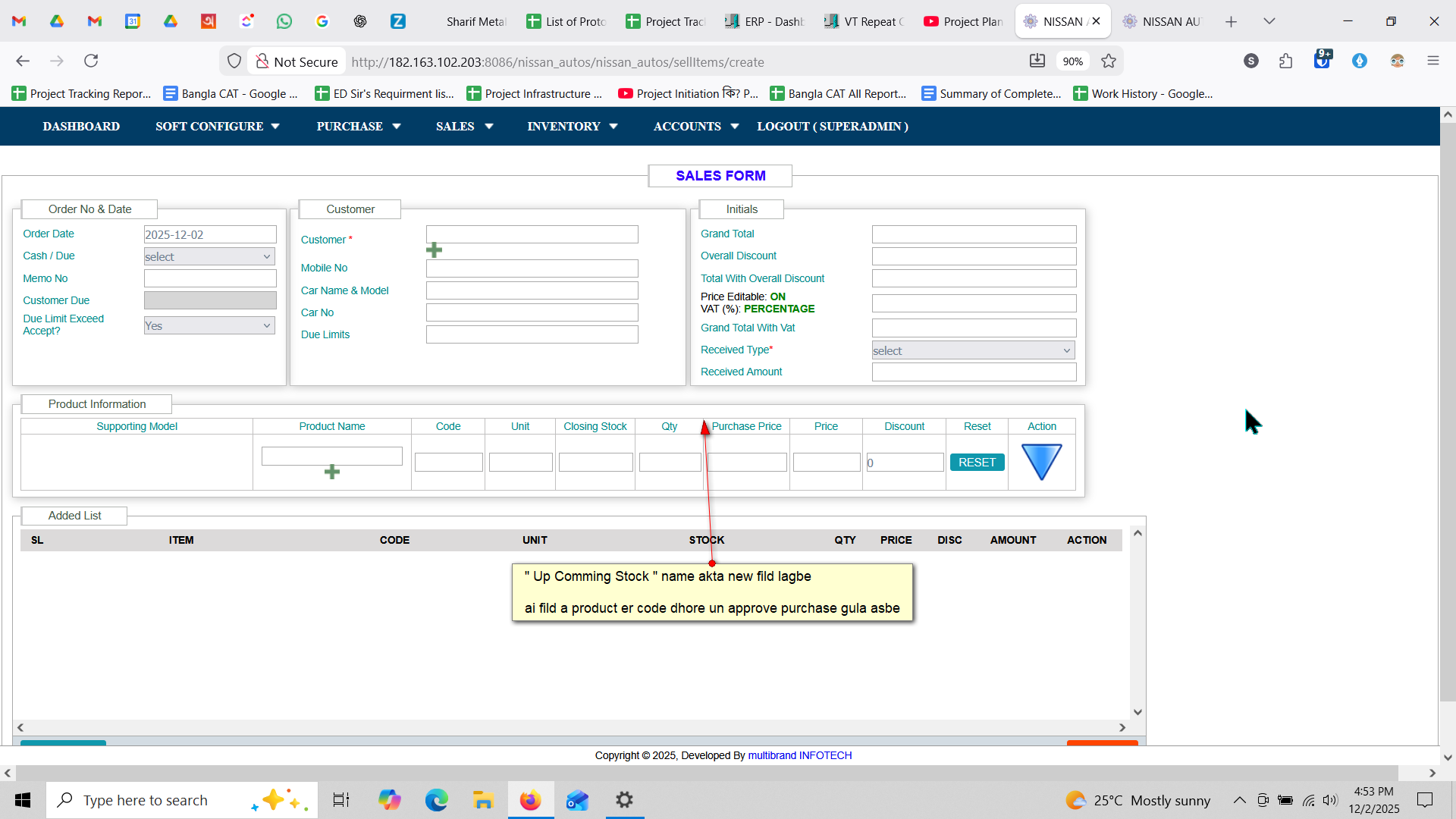
Task: Click the shield tracking protection icon
Action: 234,61
